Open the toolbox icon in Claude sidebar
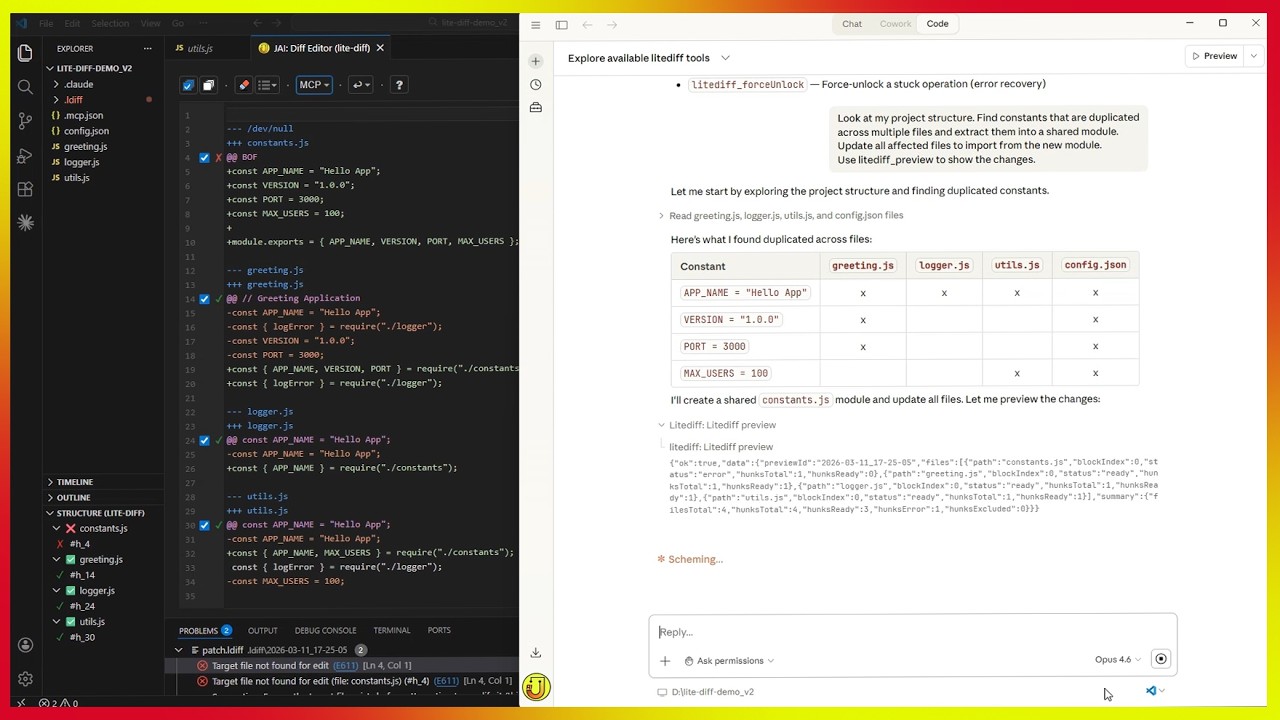Viewport: 1280px width, 720px height. point(536,107)
